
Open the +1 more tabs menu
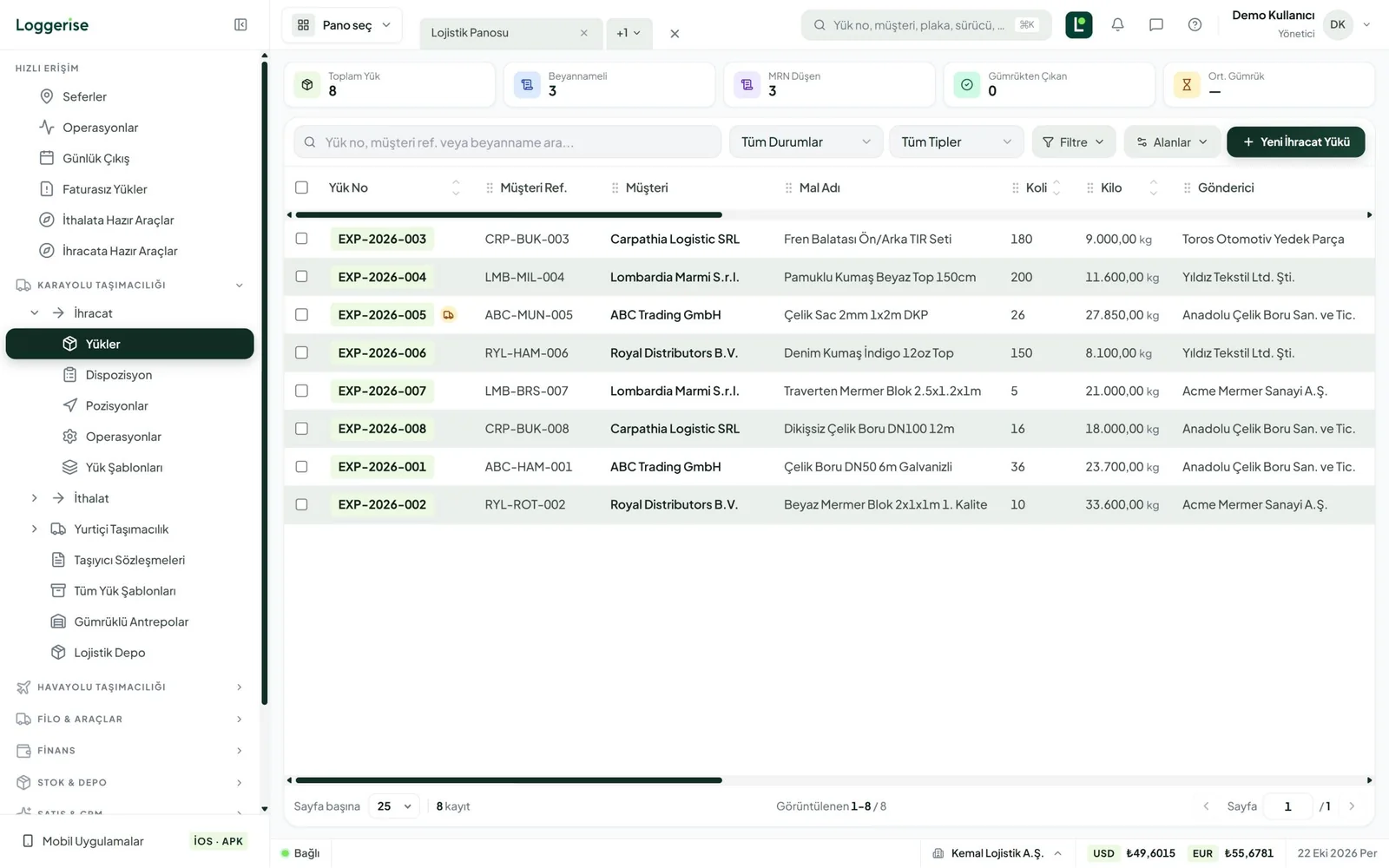click(x=629, y=33)
